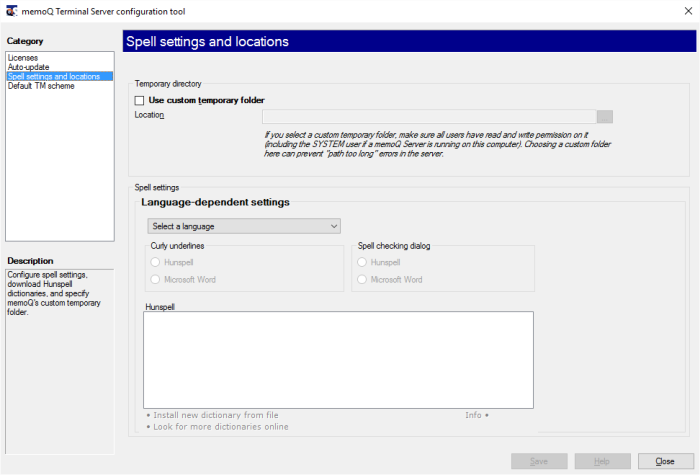700x475 pixels.
Task: Choose Microsoft Word under Curly underlines
Action: tap(155, 279)
